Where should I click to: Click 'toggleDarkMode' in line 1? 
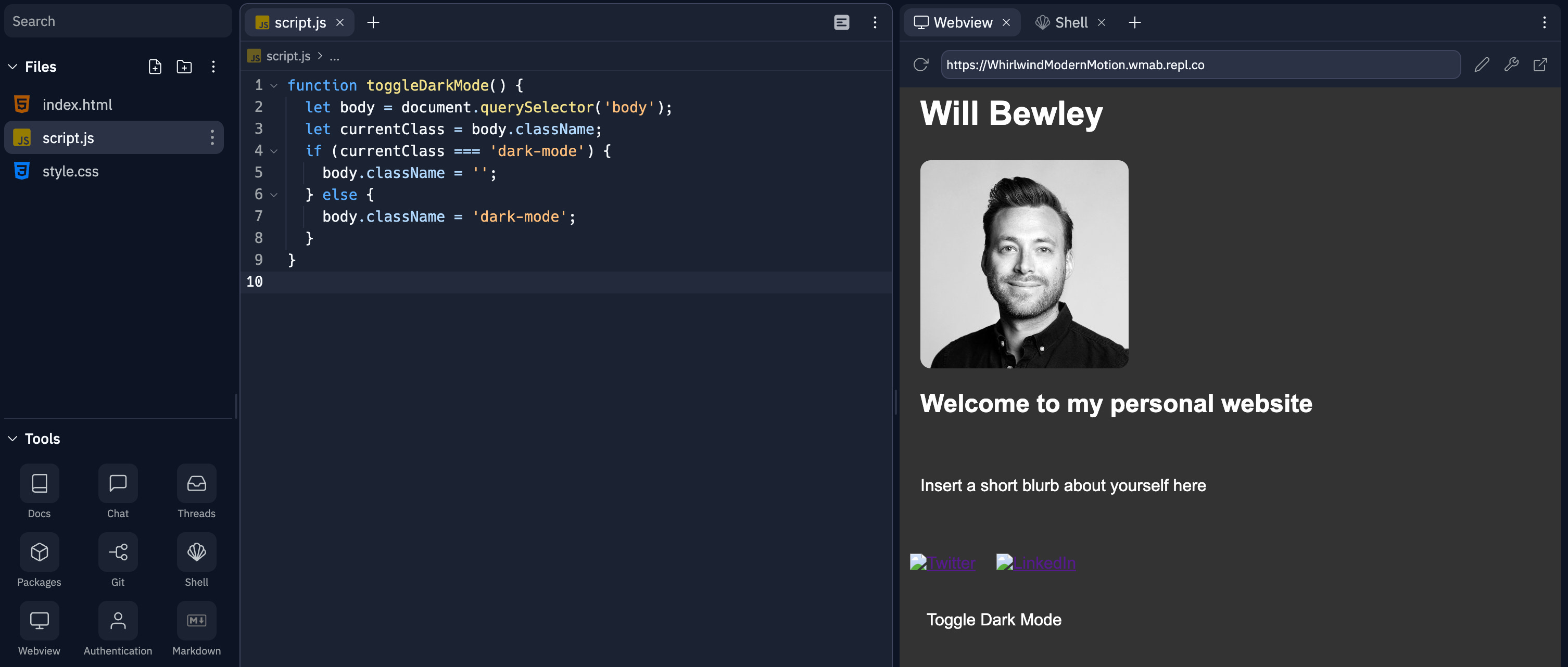427,86
